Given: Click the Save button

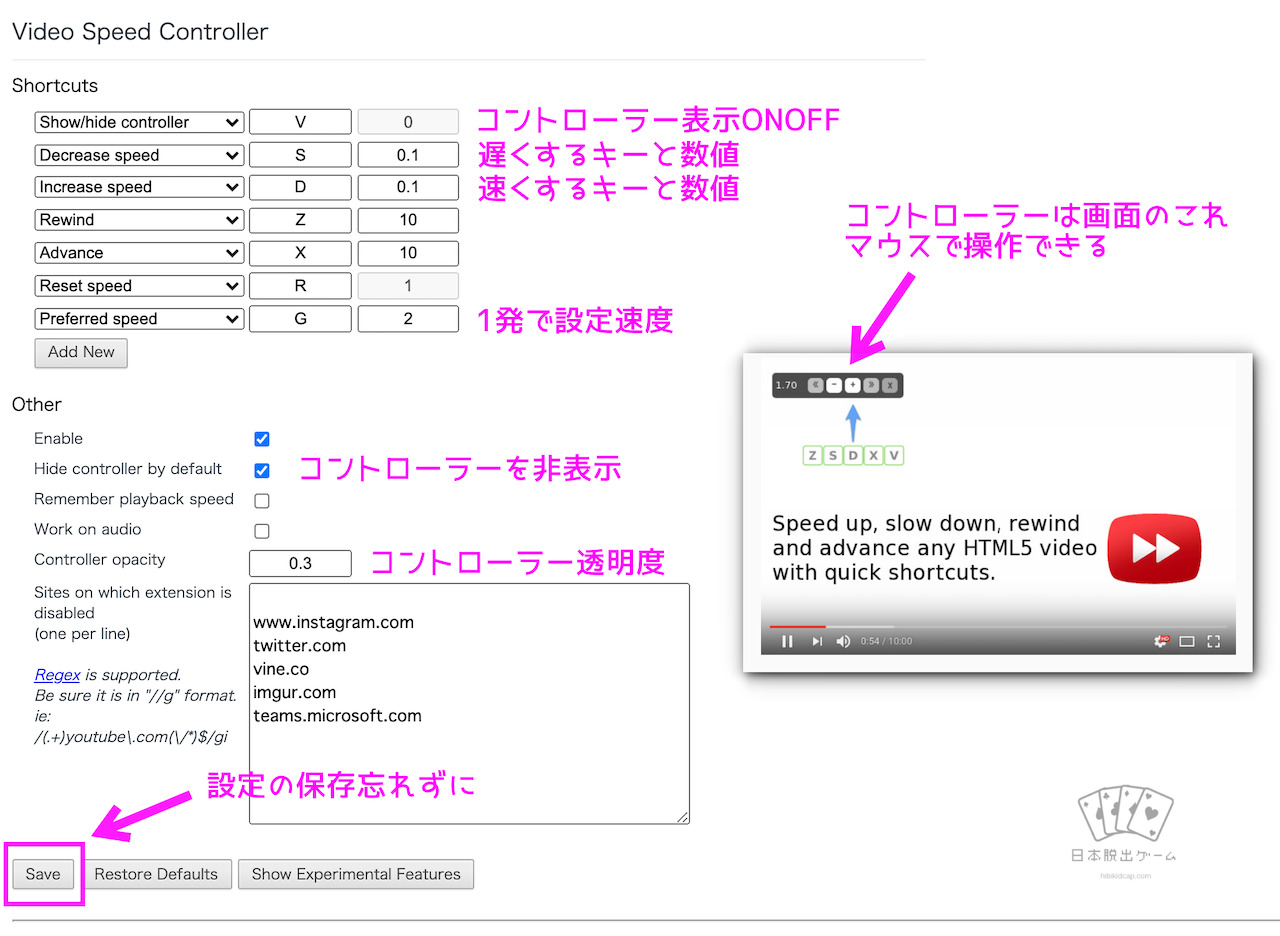Looking at the screenshot, I should pos(43,874).
